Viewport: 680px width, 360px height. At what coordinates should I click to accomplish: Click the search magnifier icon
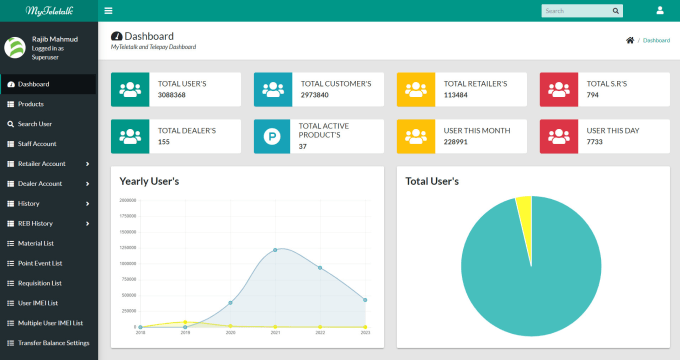[x=615, y=11]
